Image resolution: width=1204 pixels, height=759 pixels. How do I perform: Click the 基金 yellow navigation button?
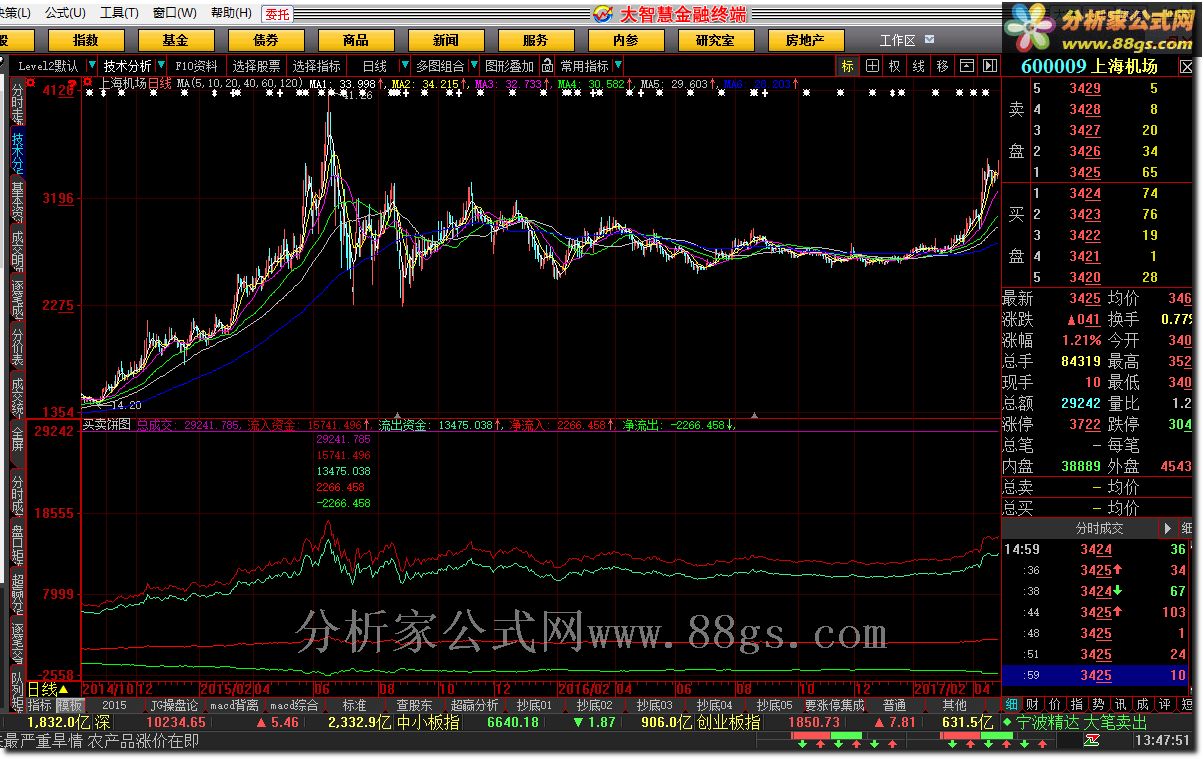pyautogui.click(x=176, y=40)
